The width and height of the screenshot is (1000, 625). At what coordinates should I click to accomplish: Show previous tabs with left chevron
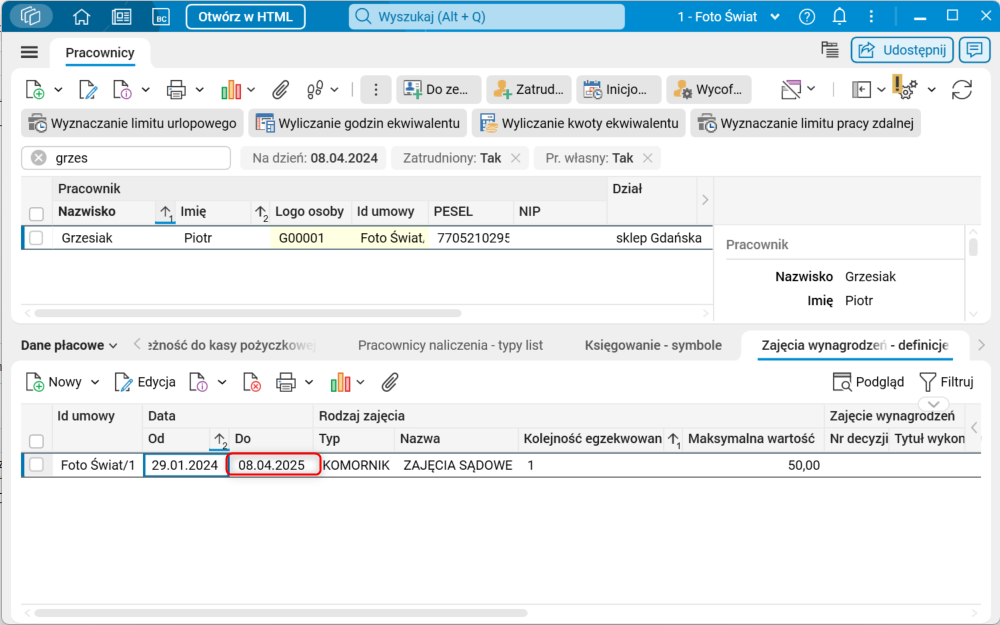(x=137, y=344)
